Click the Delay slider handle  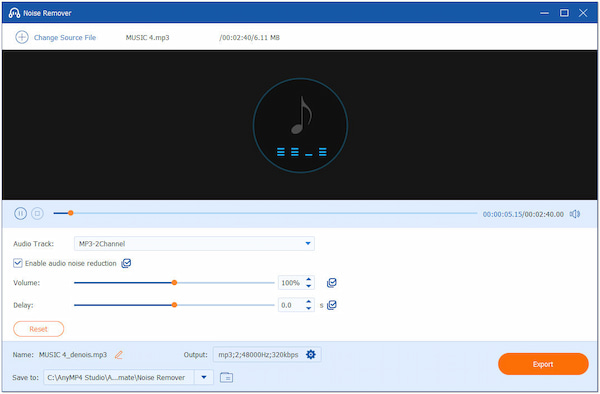click(x=174, y=305)
